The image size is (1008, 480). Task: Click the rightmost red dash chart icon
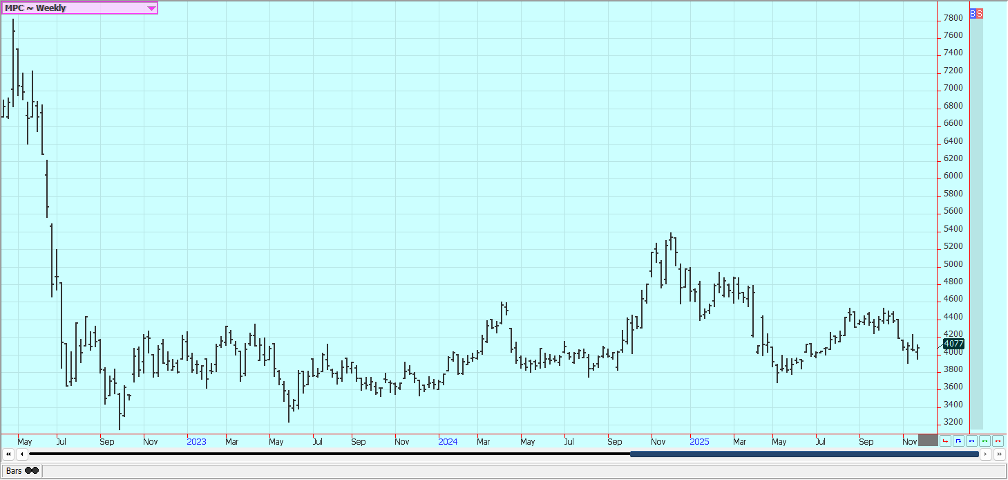[997, 440]
